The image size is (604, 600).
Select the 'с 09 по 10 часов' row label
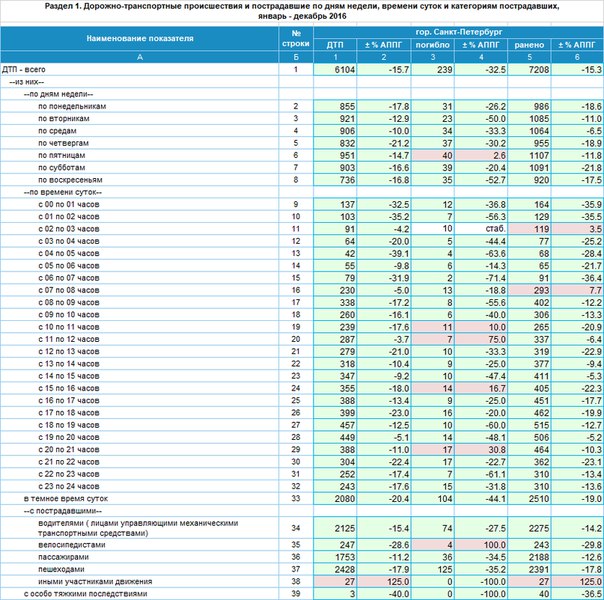coord(69,315)
